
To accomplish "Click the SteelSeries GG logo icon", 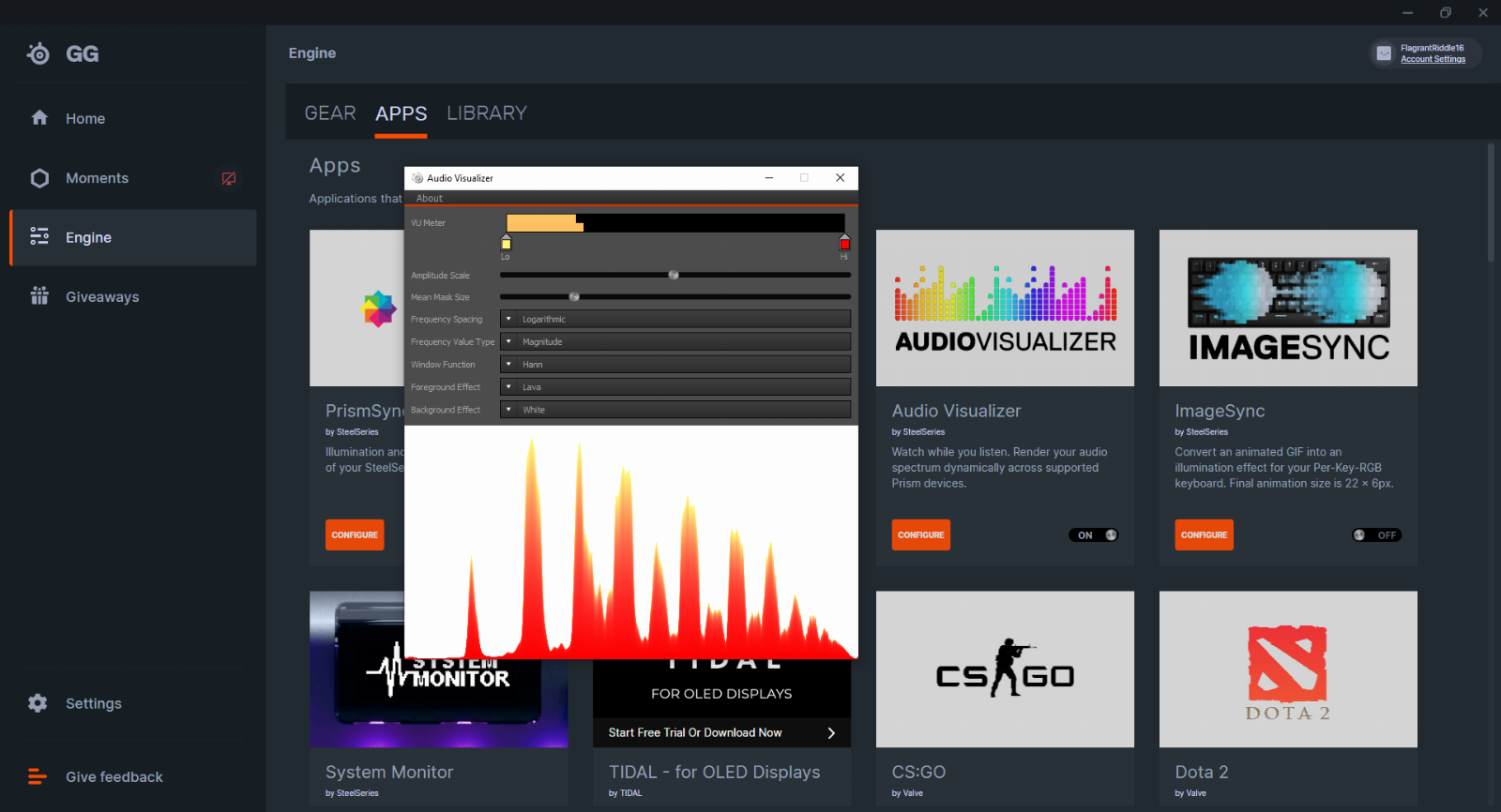I will tap(38, 53).
